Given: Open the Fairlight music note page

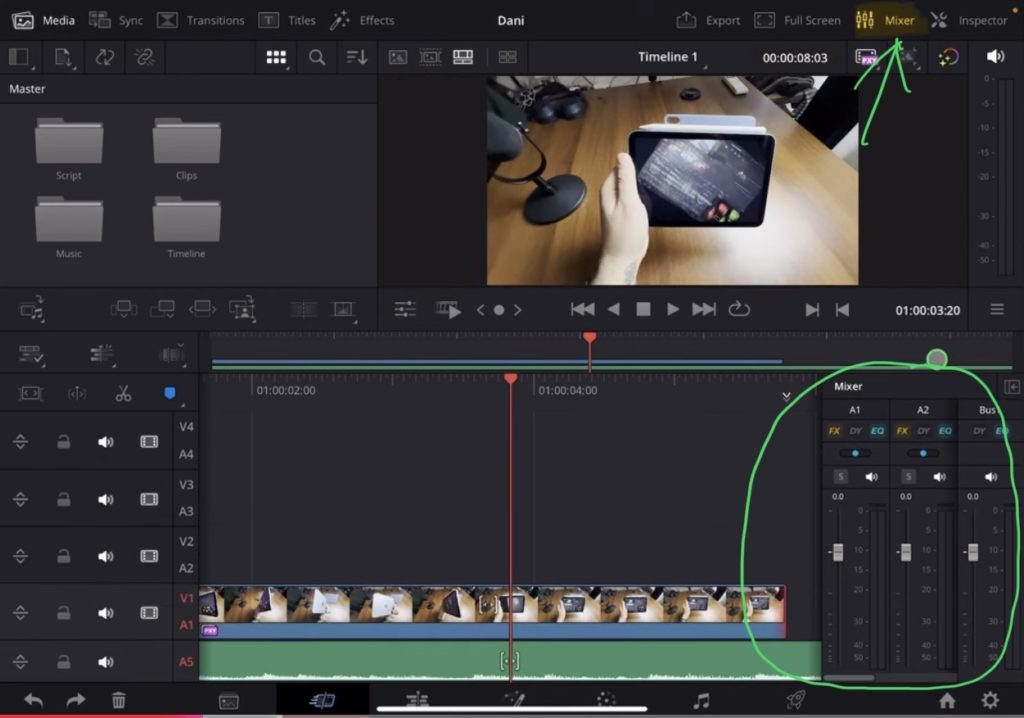Looking at the screenshot, I should coord(701,701).
